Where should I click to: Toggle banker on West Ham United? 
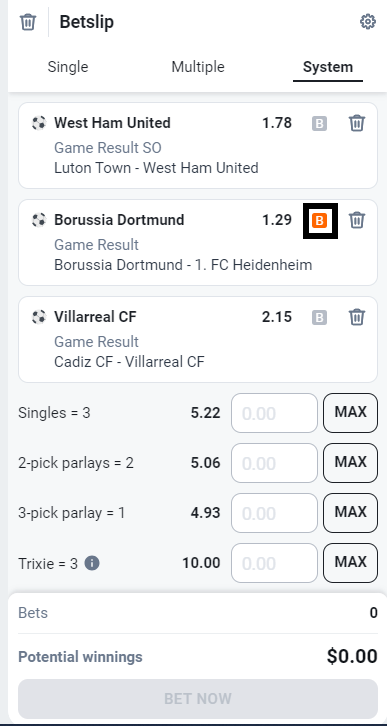319,124
